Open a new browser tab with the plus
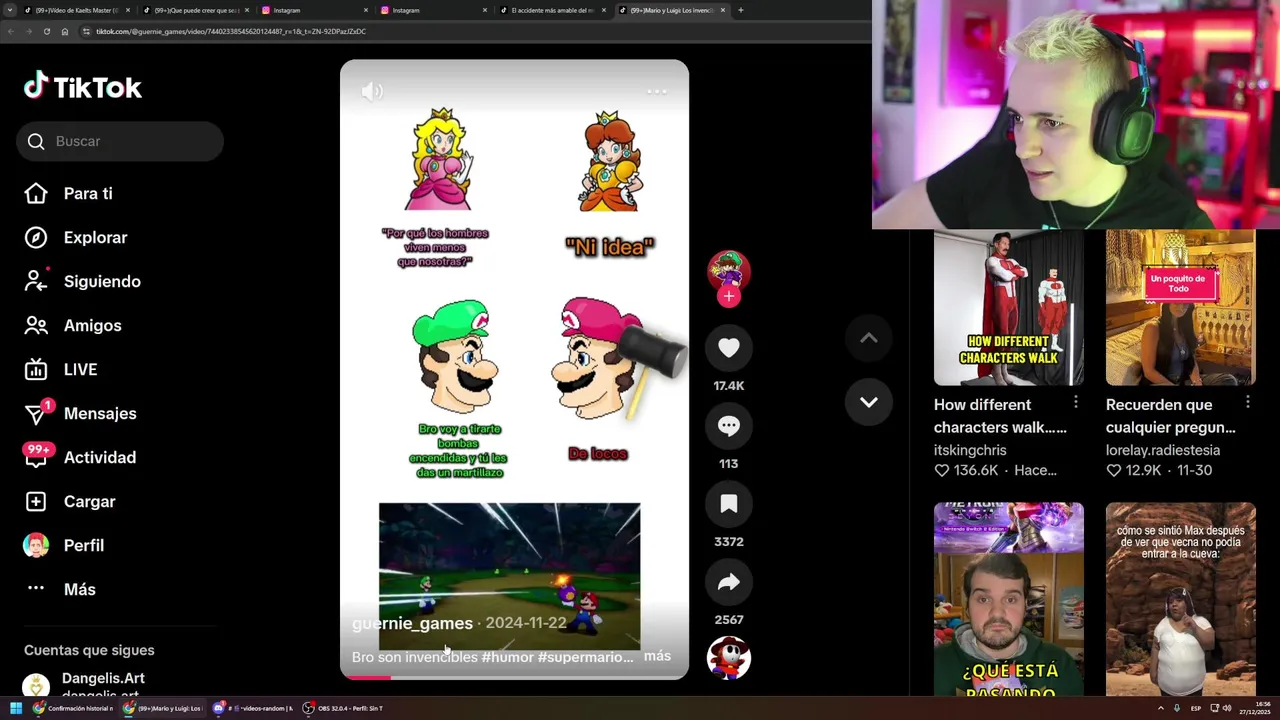1280x720 pixels. point(740,10)
